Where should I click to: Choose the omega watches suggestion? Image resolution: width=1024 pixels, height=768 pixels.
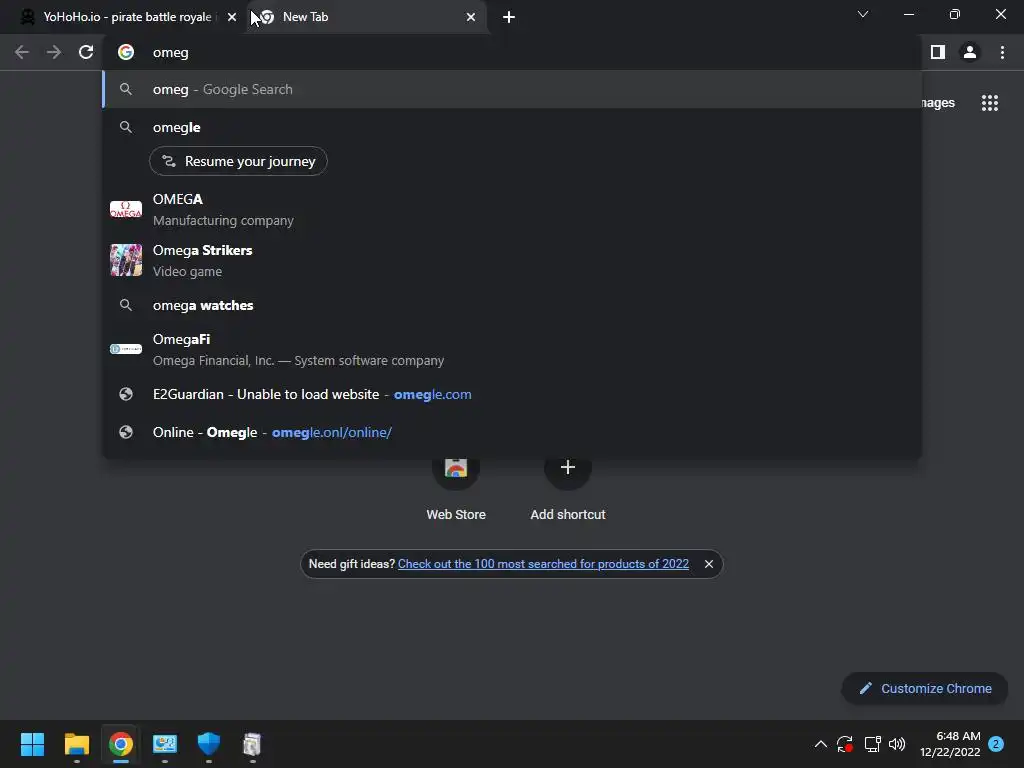click(x=512, y=305)
